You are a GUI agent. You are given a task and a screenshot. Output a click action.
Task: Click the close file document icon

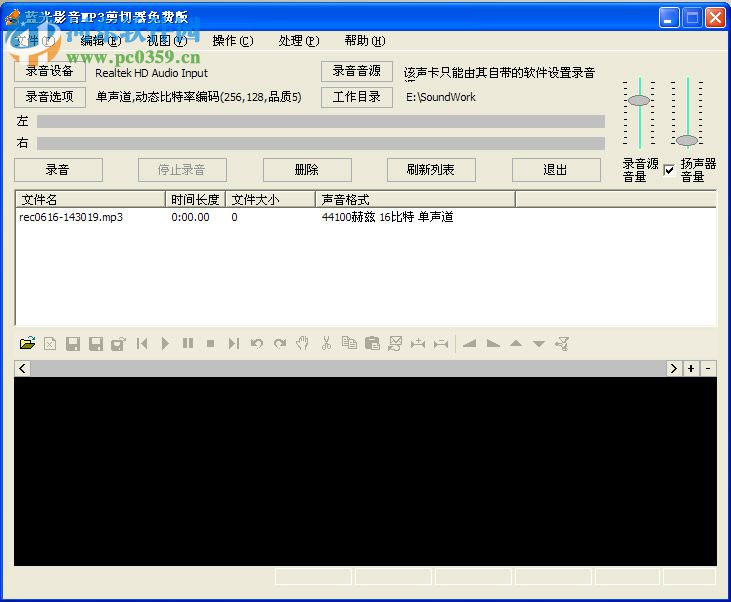50,344
